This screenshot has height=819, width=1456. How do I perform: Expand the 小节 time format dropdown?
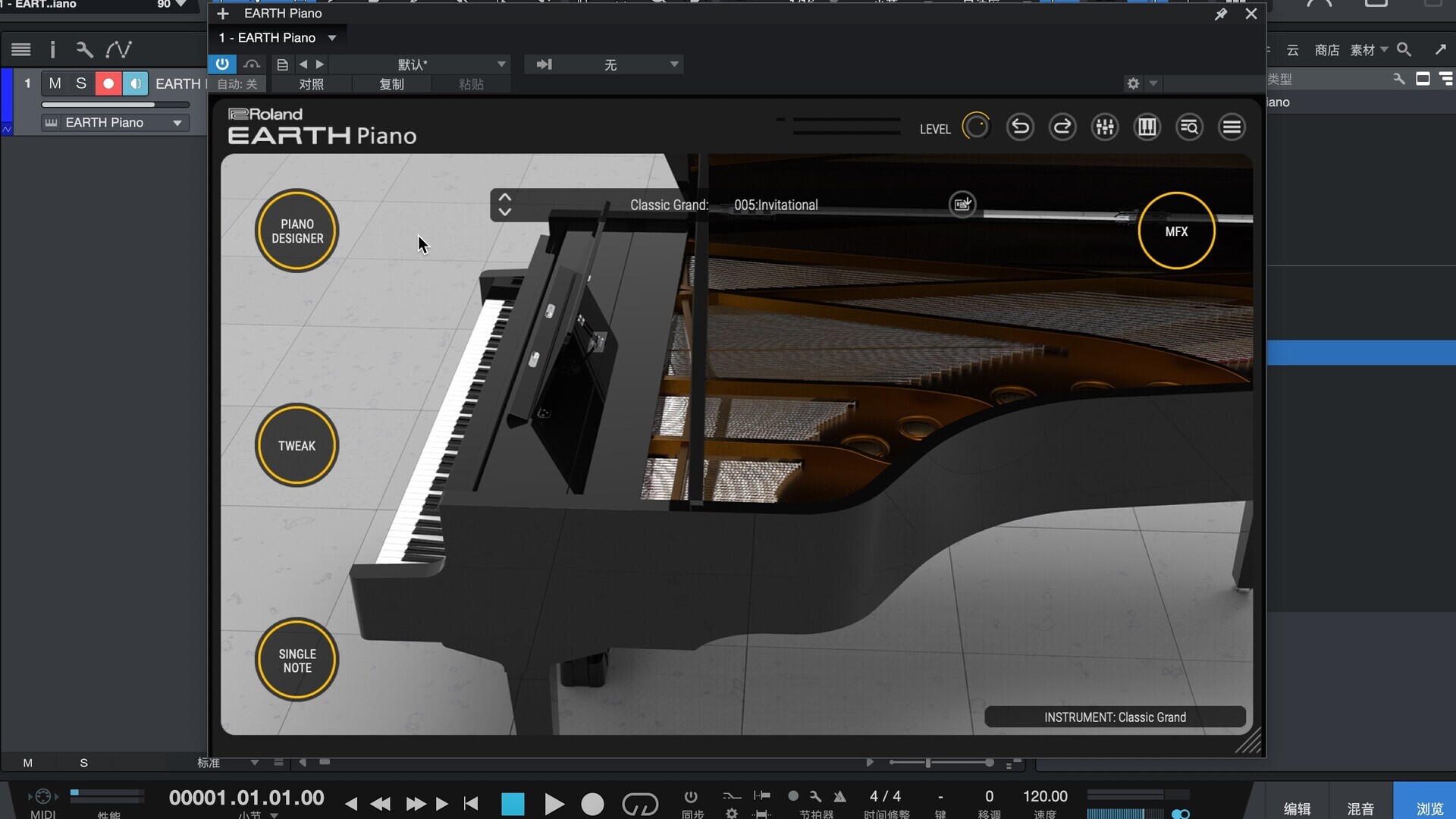click(275, 815)
